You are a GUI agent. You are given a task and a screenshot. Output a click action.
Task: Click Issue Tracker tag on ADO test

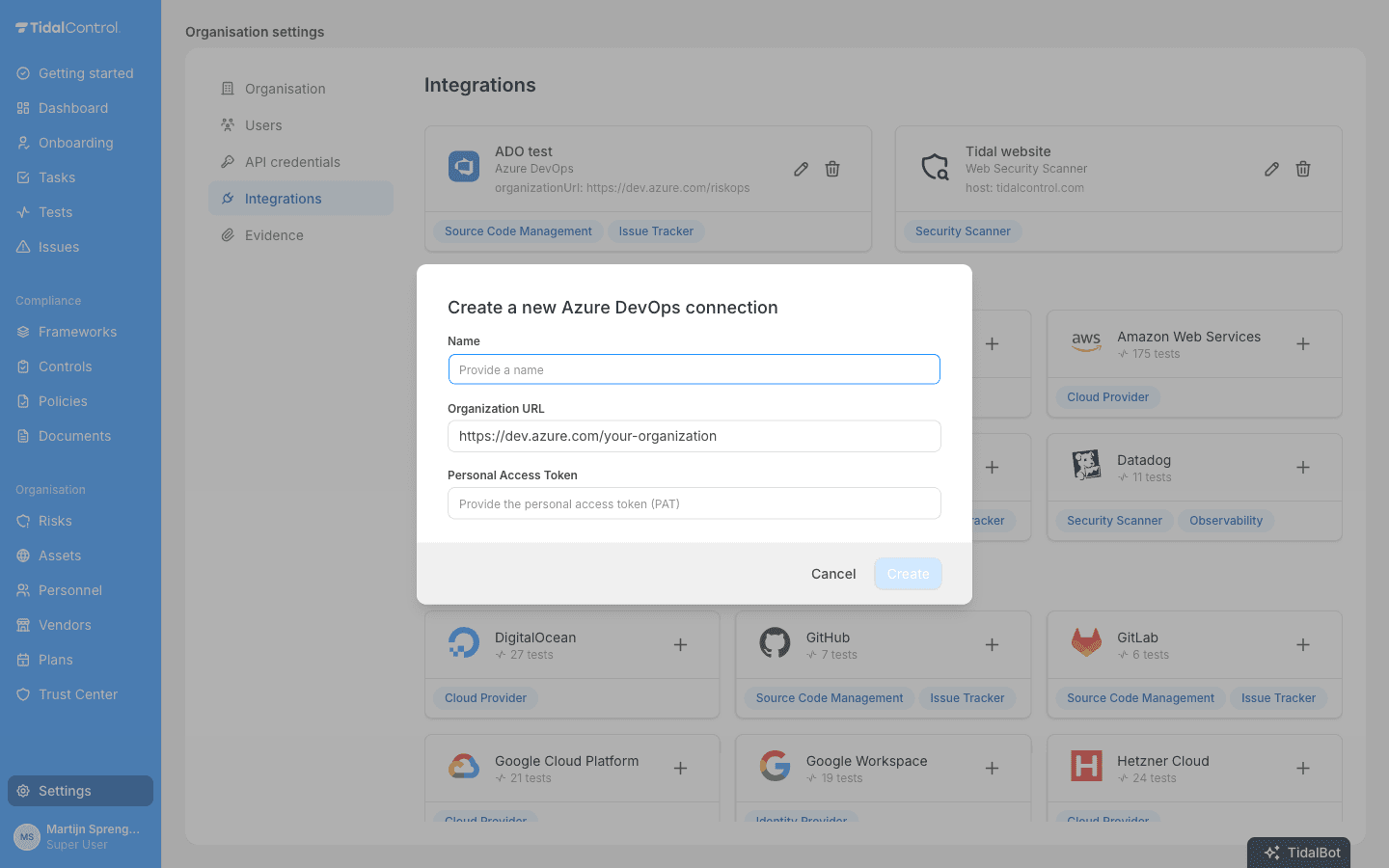click(x=656, y=231)
